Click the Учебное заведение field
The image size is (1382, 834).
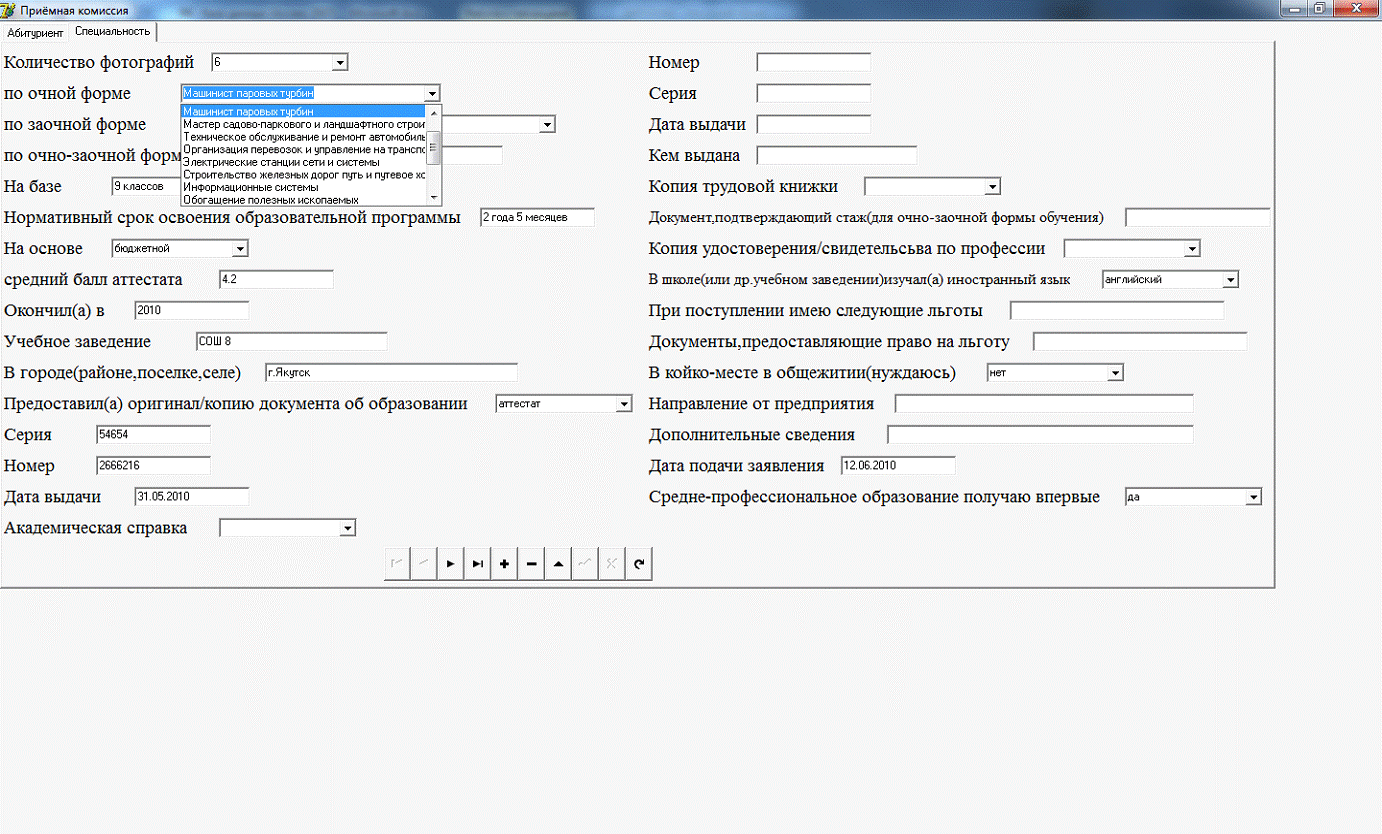[291, 342]
